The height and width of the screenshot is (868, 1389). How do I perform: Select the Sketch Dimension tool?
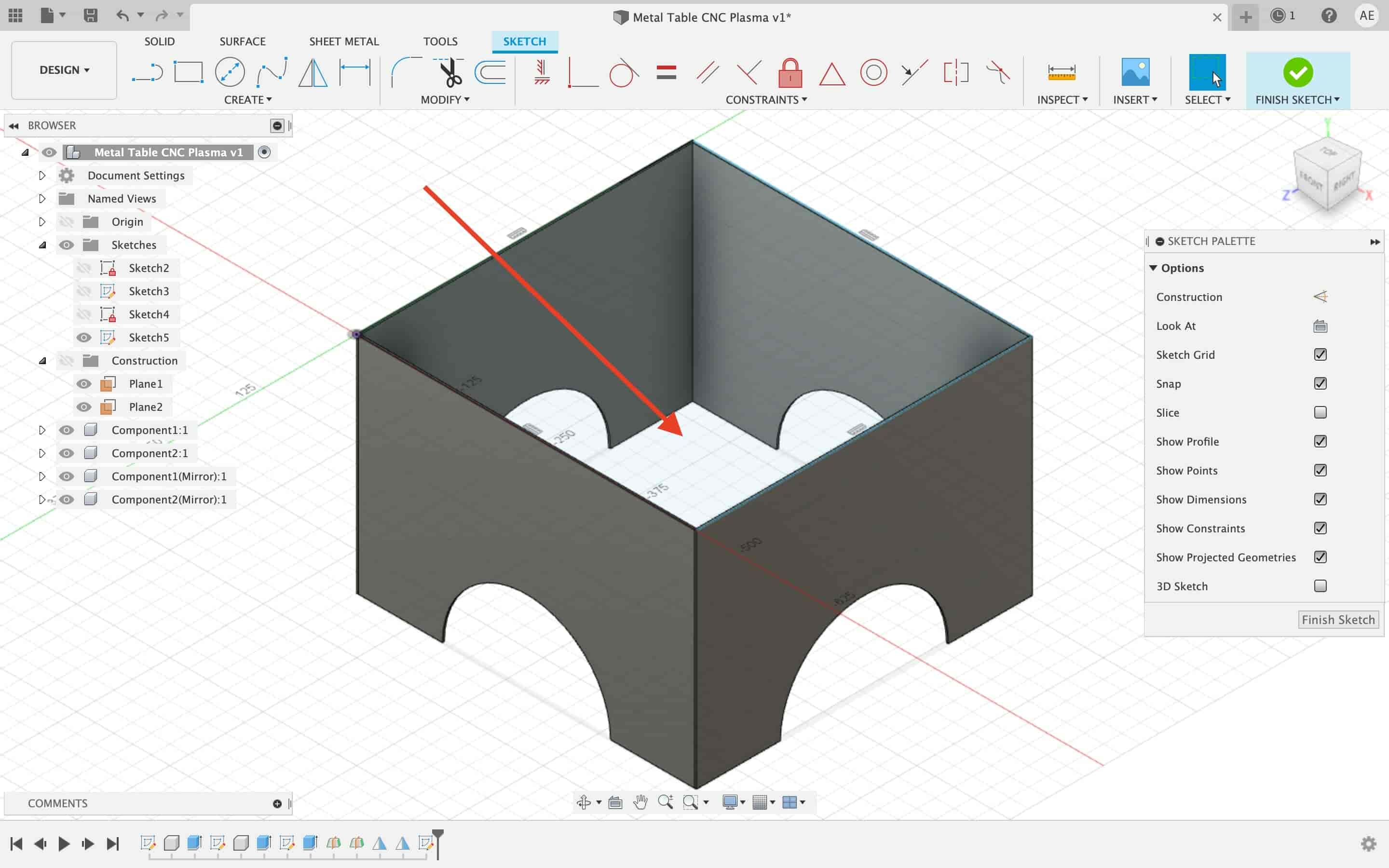click(354, 72)
